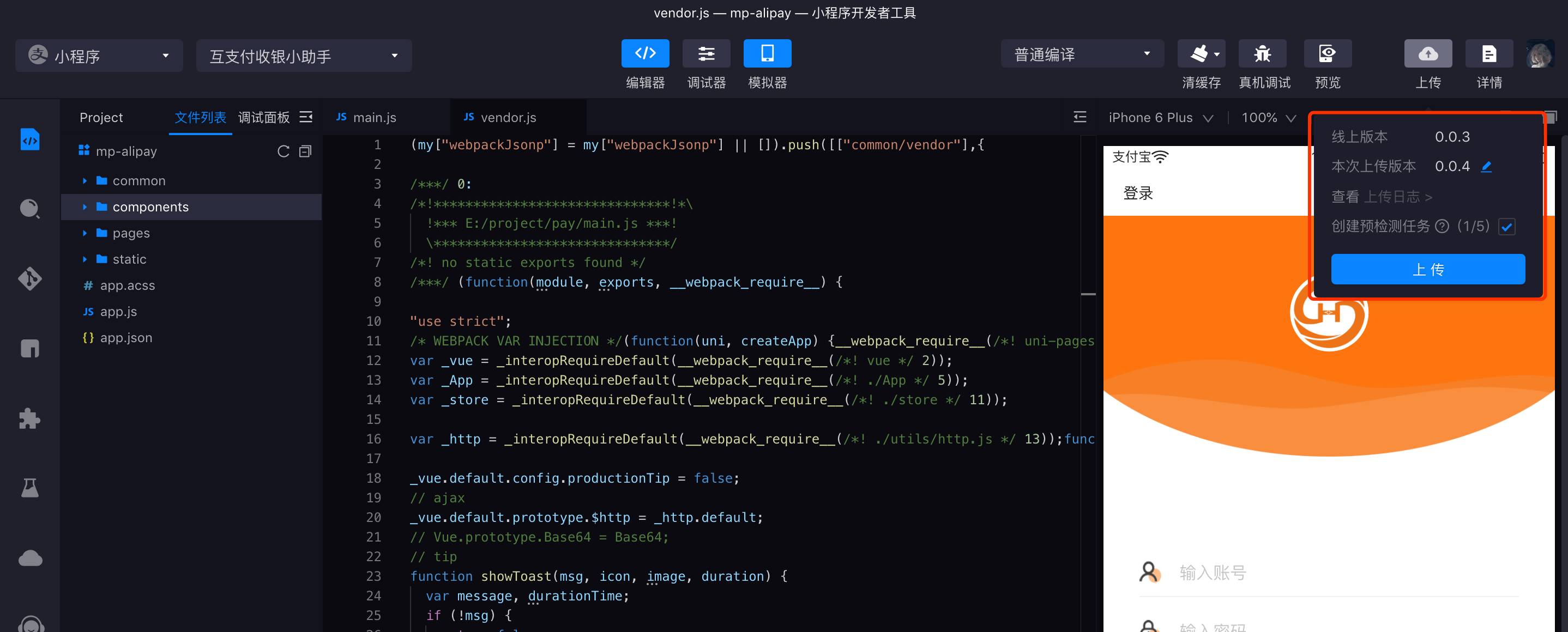Screen dimensions: 1568x632
Task: Open the user avatar profile
Action: coord(1540,54)
